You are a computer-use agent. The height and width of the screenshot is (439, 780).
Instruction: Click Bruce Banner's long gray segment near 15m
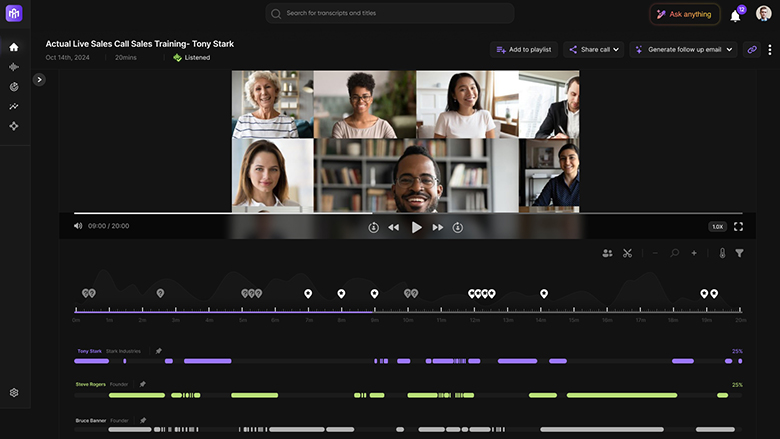602,429
